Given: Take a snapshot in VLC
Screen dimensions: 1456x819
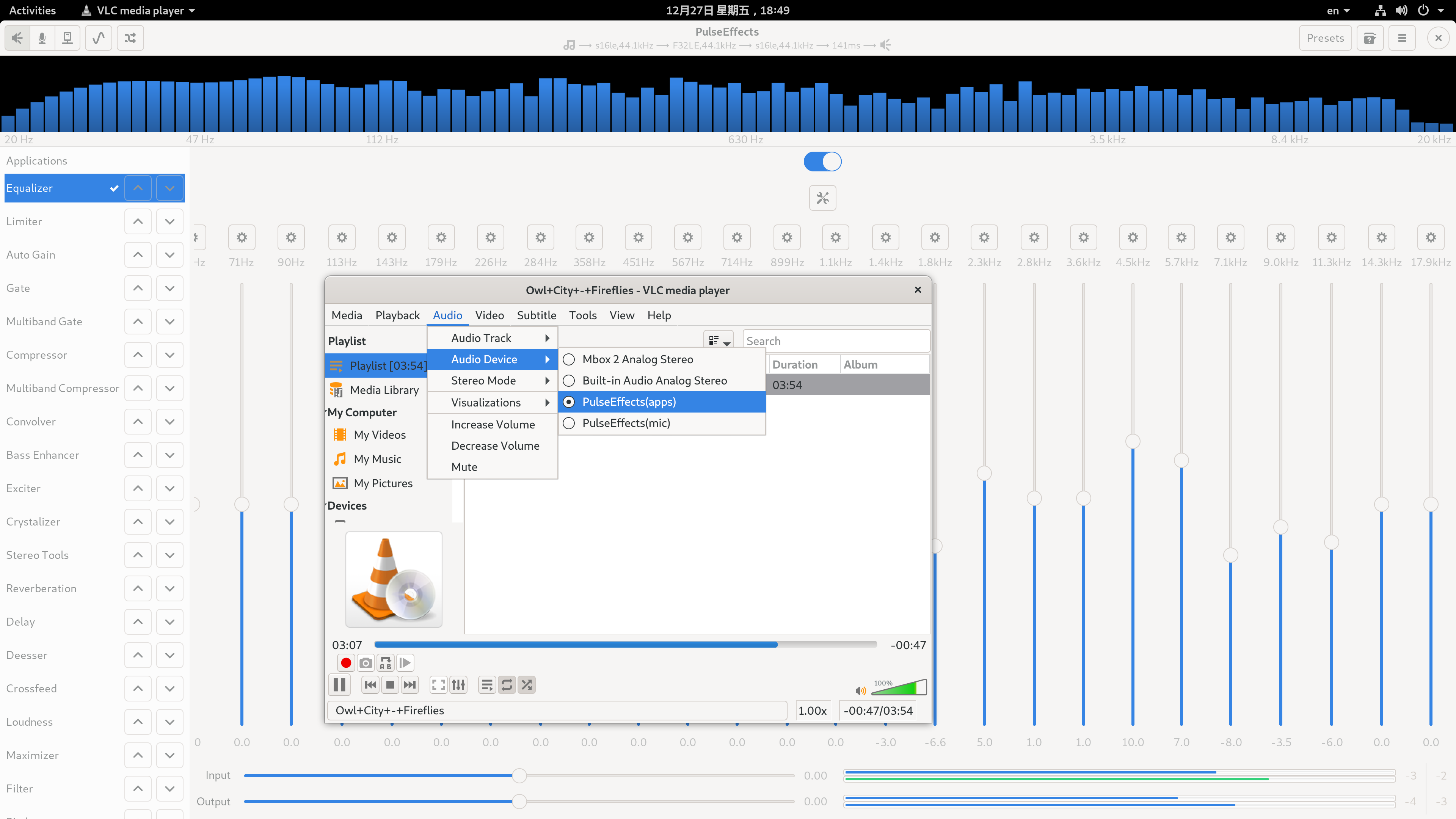Looking at the screenshot, I should point(366,662).
